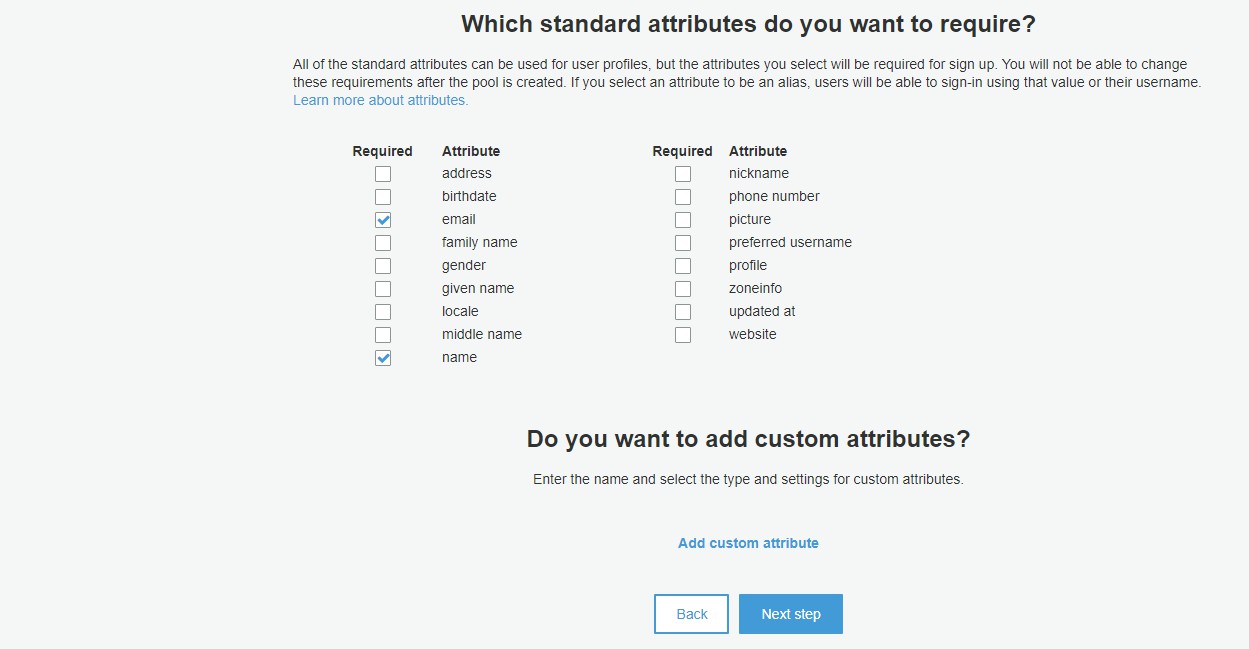
Task: Mark profile as required
Action: [683, 266]
